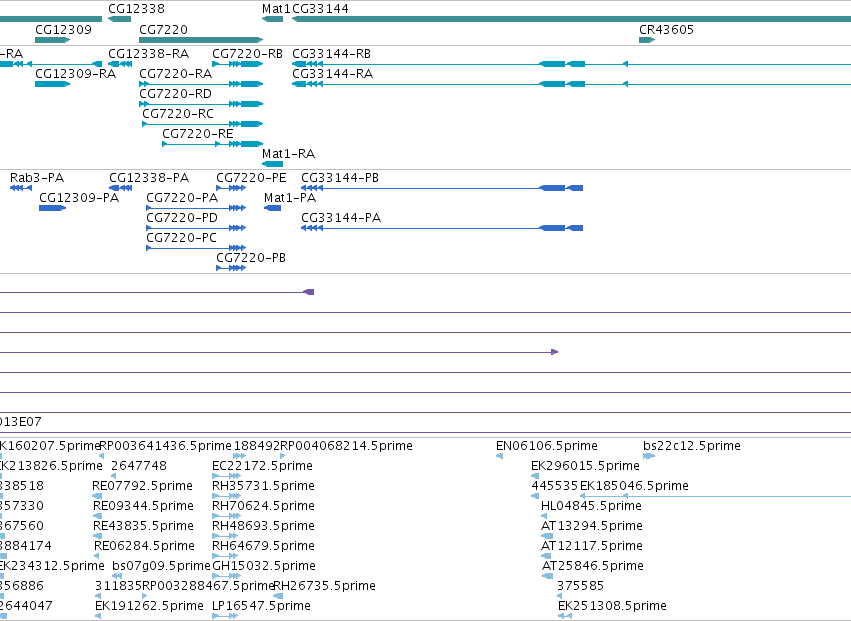
Task: Select EST EK251308.5prime
Action: click(x=612, y=605)
